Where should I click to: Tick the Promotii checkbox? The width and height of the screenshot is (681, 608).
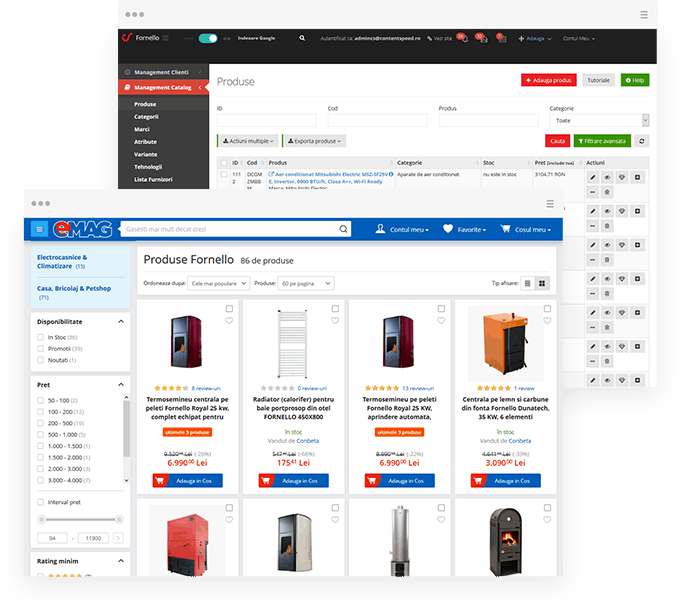(41, 349)
